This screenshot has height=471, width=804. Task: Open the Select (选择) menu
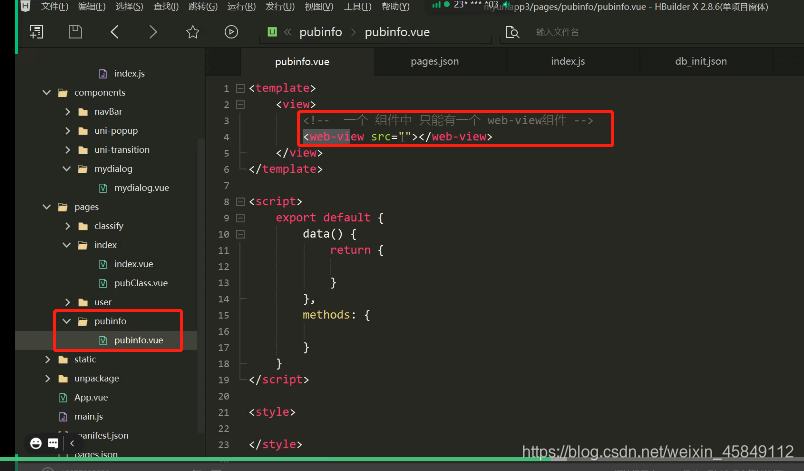(x=129, y=6)
